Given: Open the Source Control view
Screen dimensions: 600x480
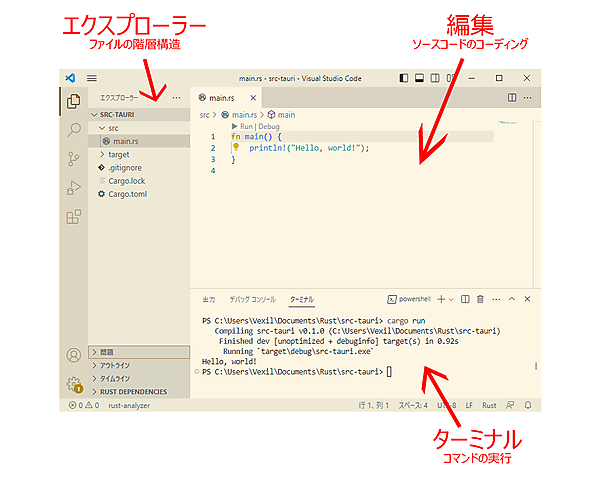Looking at the screenshot, I should pos(73,158).
